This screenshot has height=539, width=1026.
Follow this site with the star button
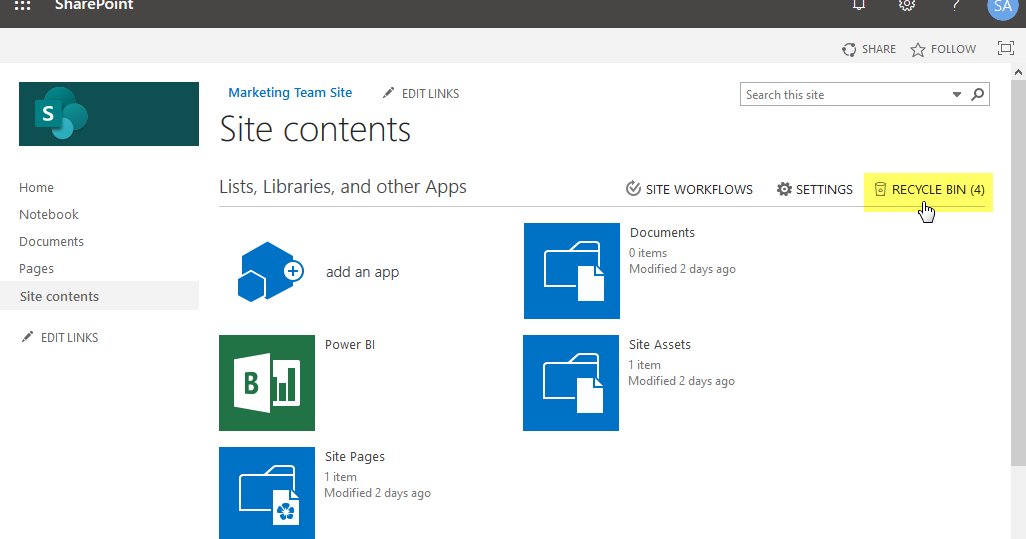[x=942, y=49]
